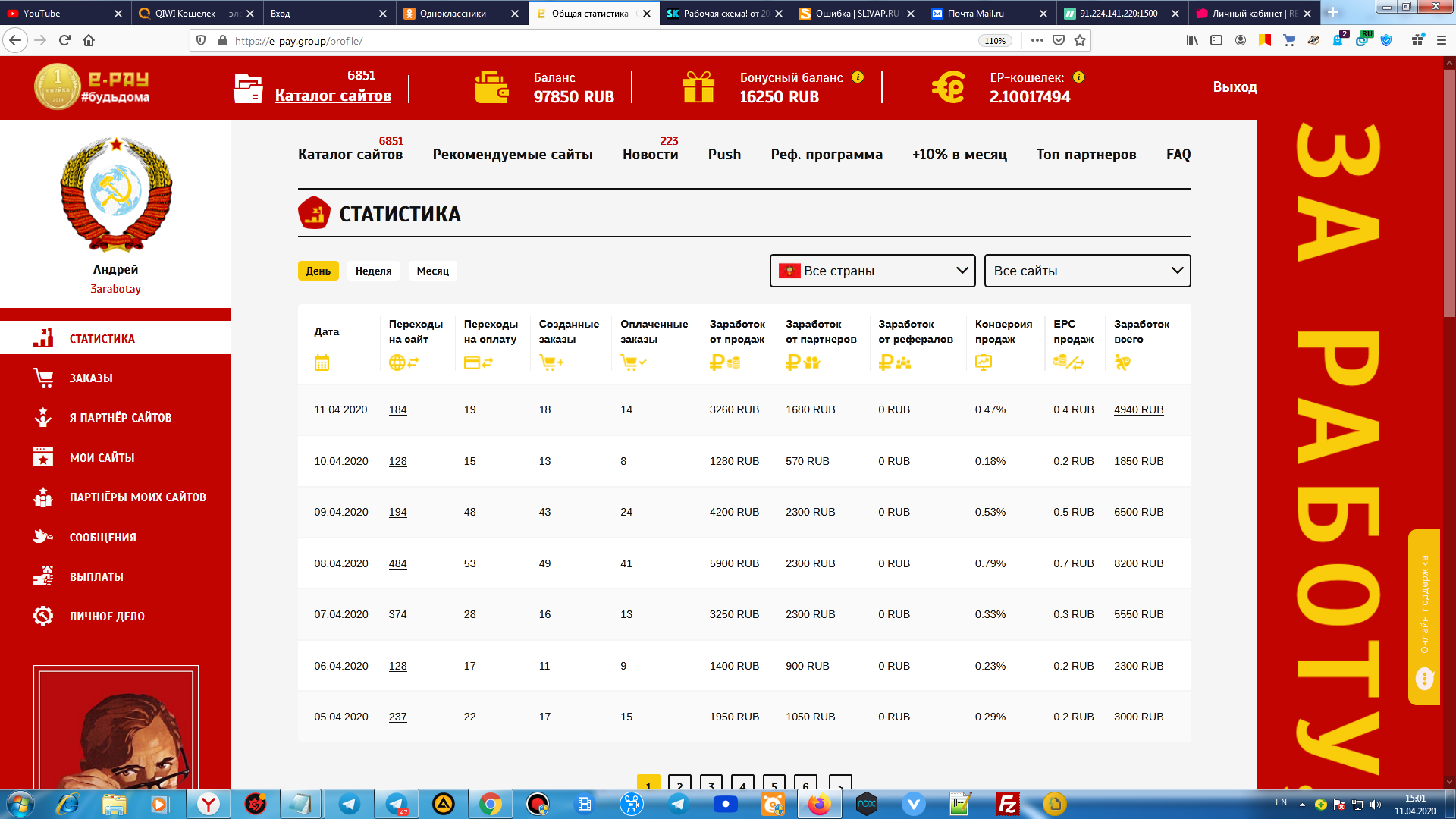The width and height of the screenshot is (1456, 819).
Task: Open the +10% в месяц tab
Action: [x=959, y=154]
